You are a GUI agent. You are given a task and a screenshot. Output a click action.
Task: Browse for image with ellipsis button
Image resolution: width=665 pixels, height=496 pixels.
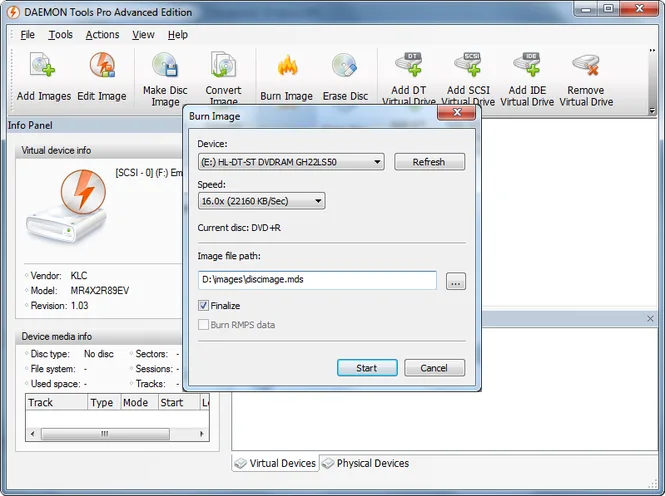(455, 281)
